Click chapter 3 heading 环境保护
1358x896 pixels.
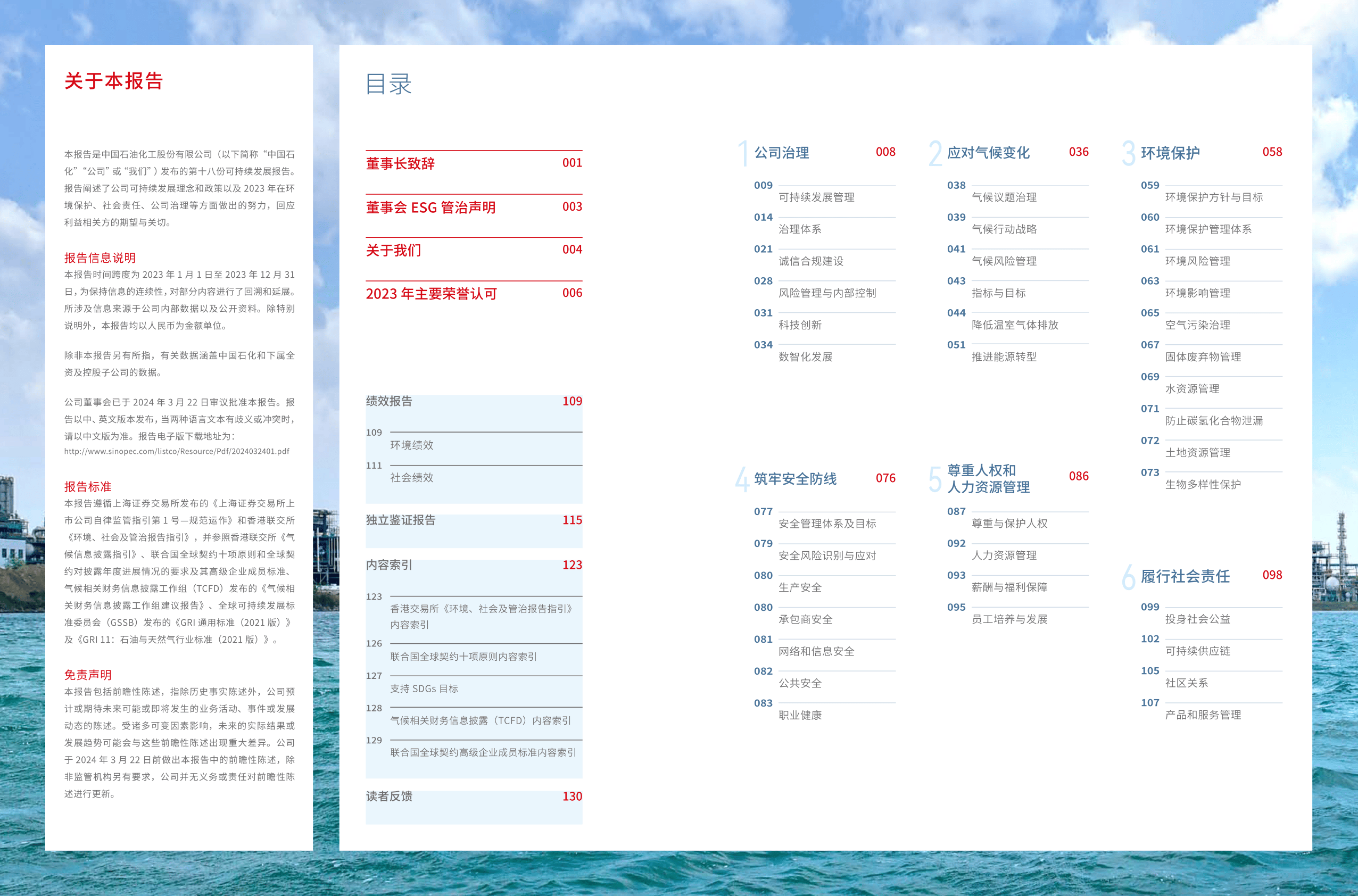[x=1170, y=153]
